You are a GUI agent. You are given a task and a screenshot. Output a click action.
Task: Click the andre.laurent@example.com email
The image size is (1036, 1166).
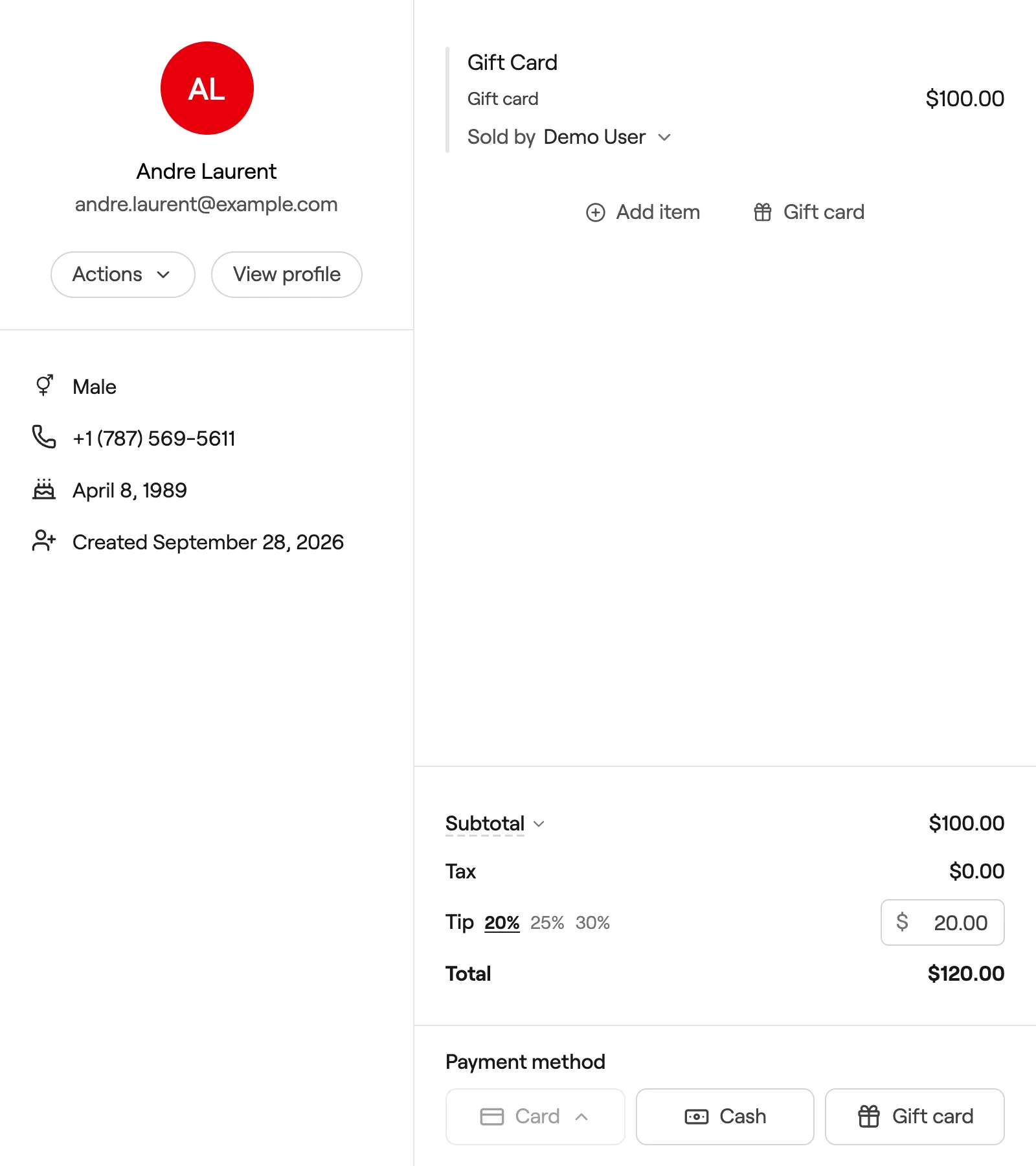pos(207,204)
